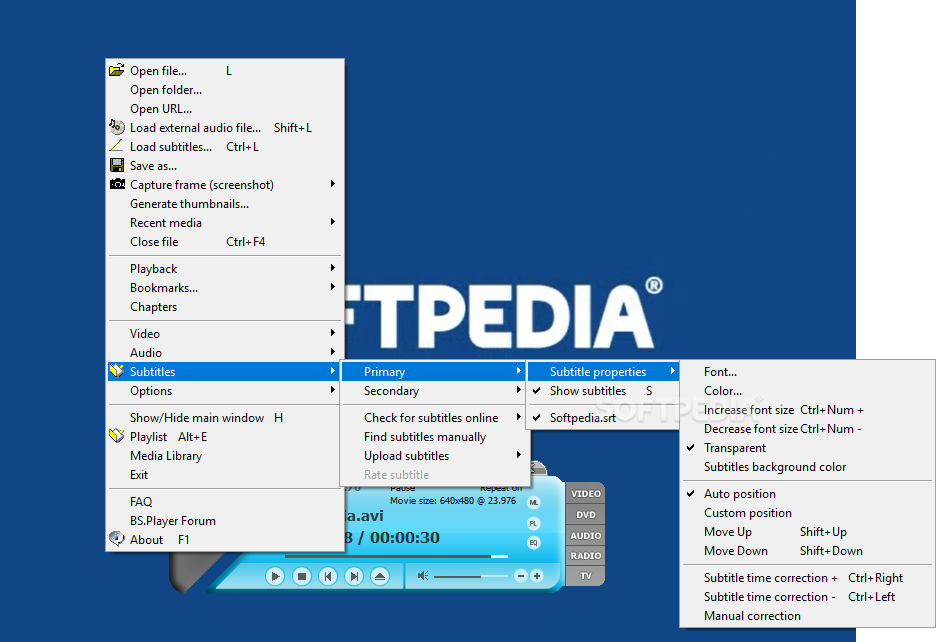This screenshot has width=936, height=642.
Task: Toggle Show subtitles checkmark item
Action: pyautogui.click(x=603, y=391)
